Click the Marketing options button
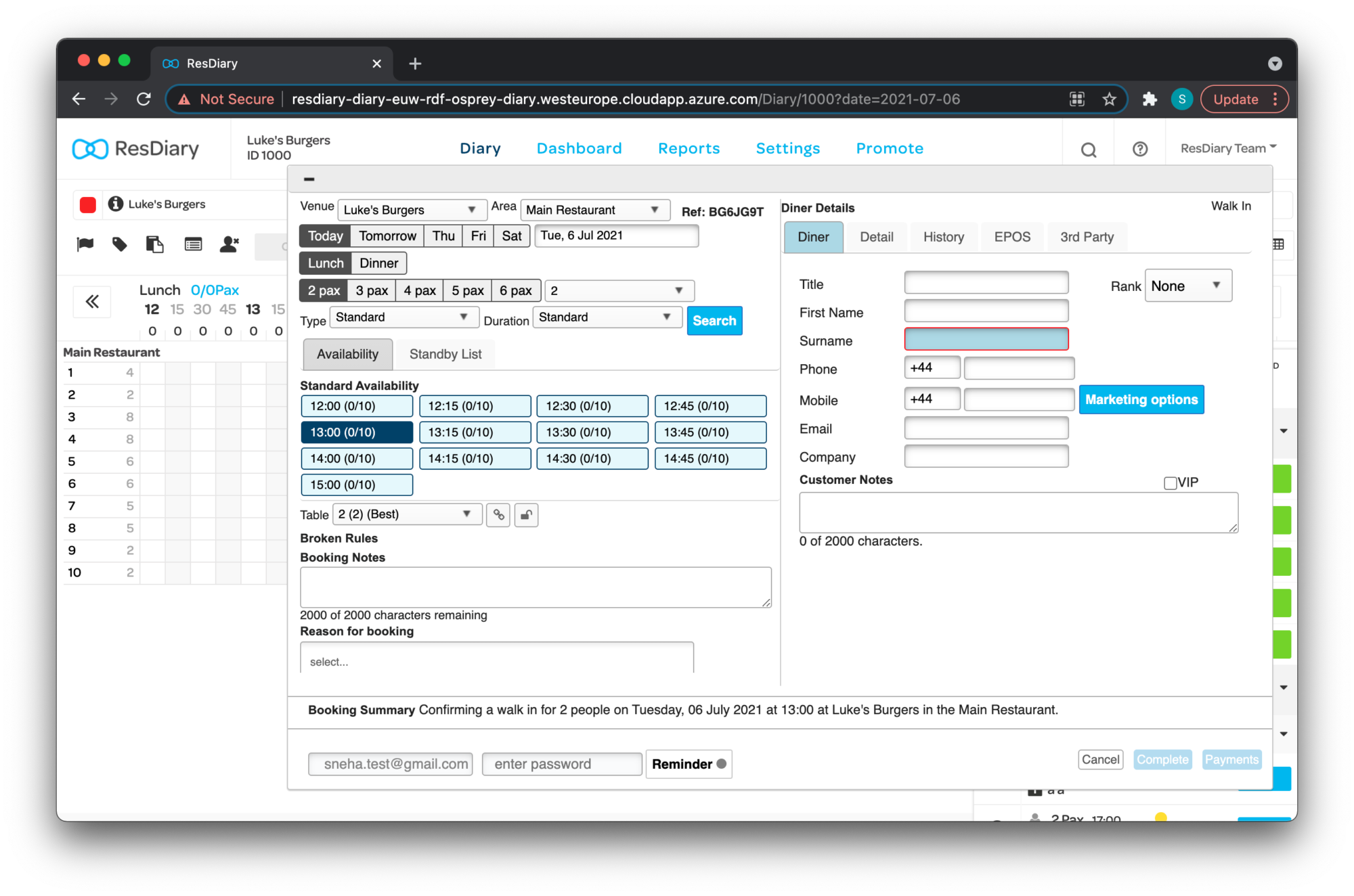Viewport: 1354px width, 896px height. coord(1141,399)
